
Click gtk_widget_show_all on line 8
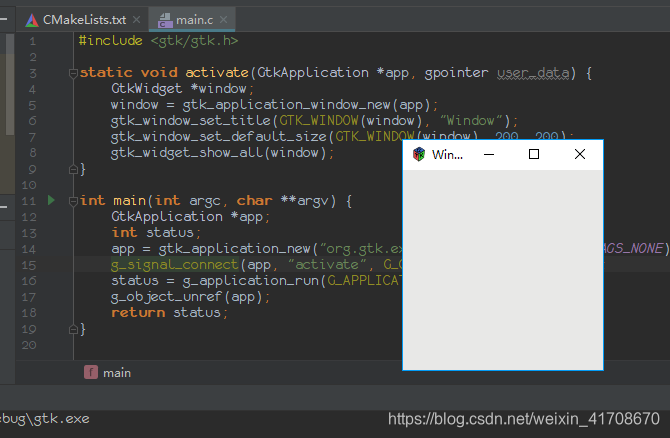tap(187, 153)
